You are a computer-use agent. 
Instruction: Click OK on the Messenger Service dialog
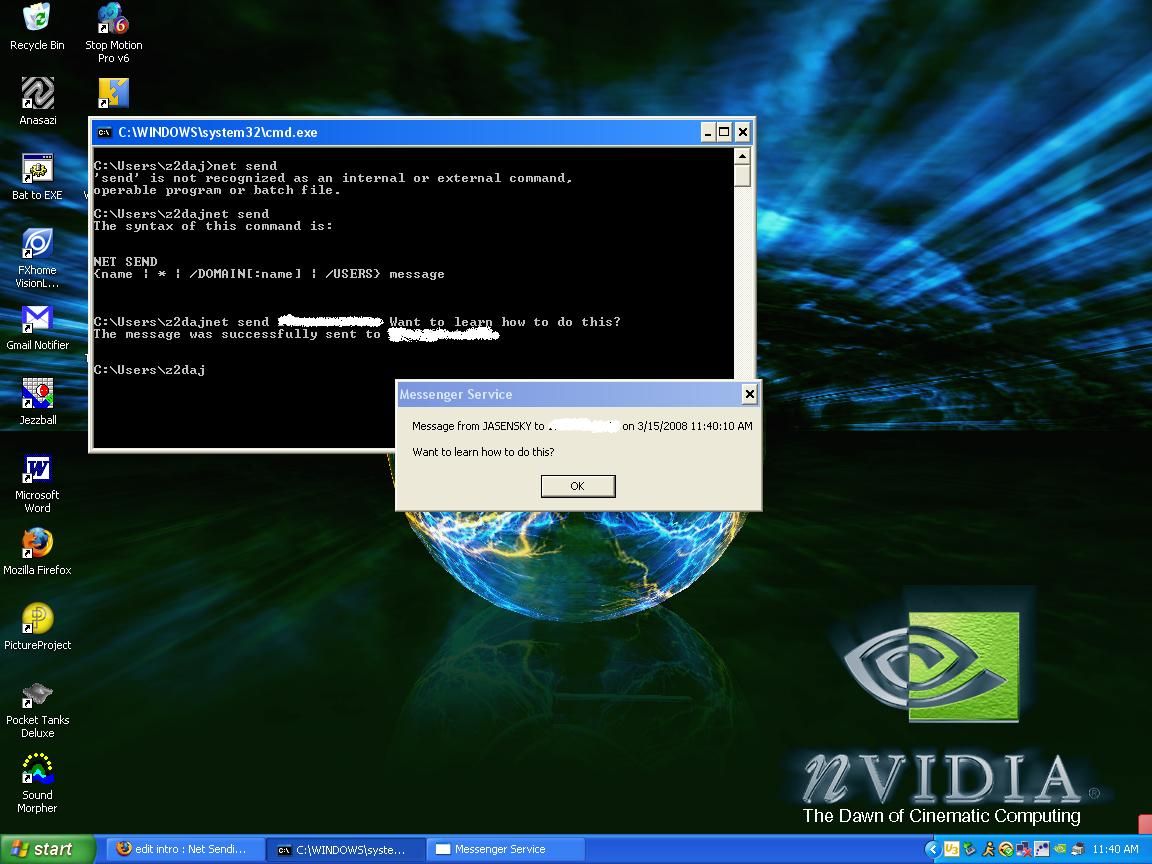coord(578,486)
